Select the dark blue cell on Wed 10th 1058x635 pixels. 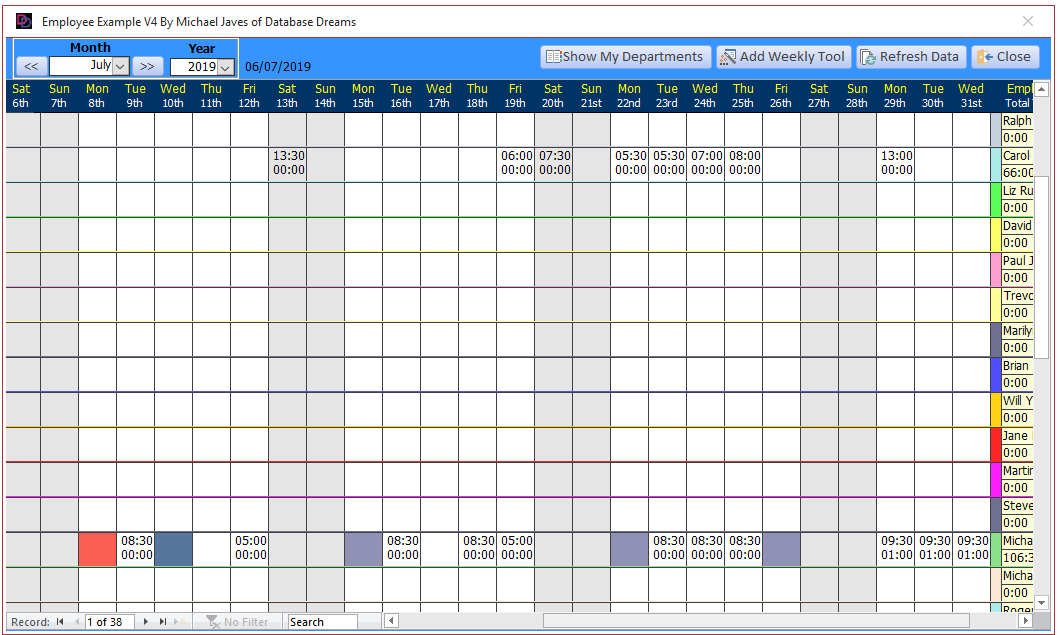pos(173,549)
